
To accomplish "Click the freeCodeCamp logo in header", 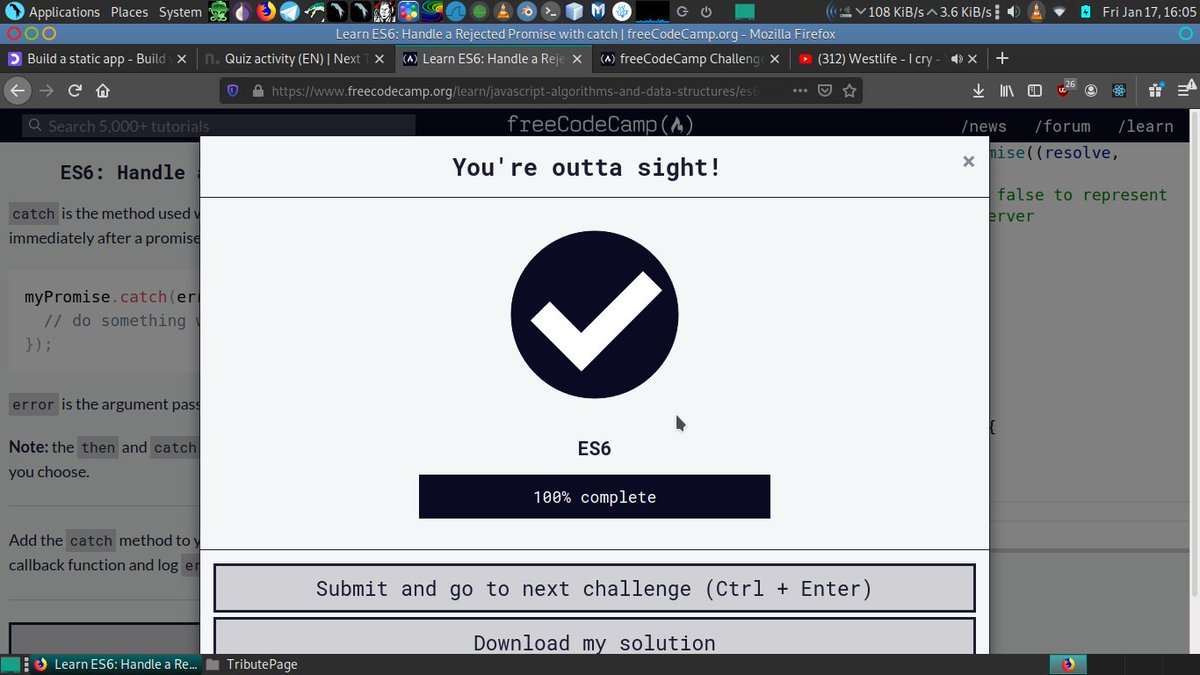I will (600, 125).
